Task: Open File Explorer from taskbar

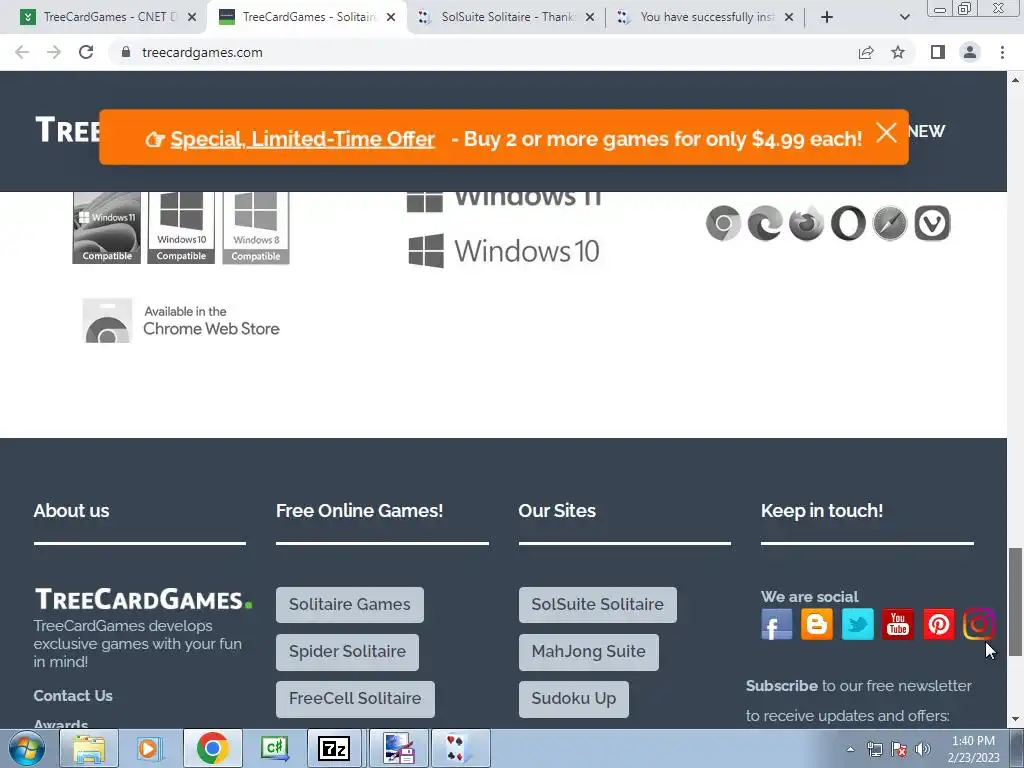Action: point(89,748)
